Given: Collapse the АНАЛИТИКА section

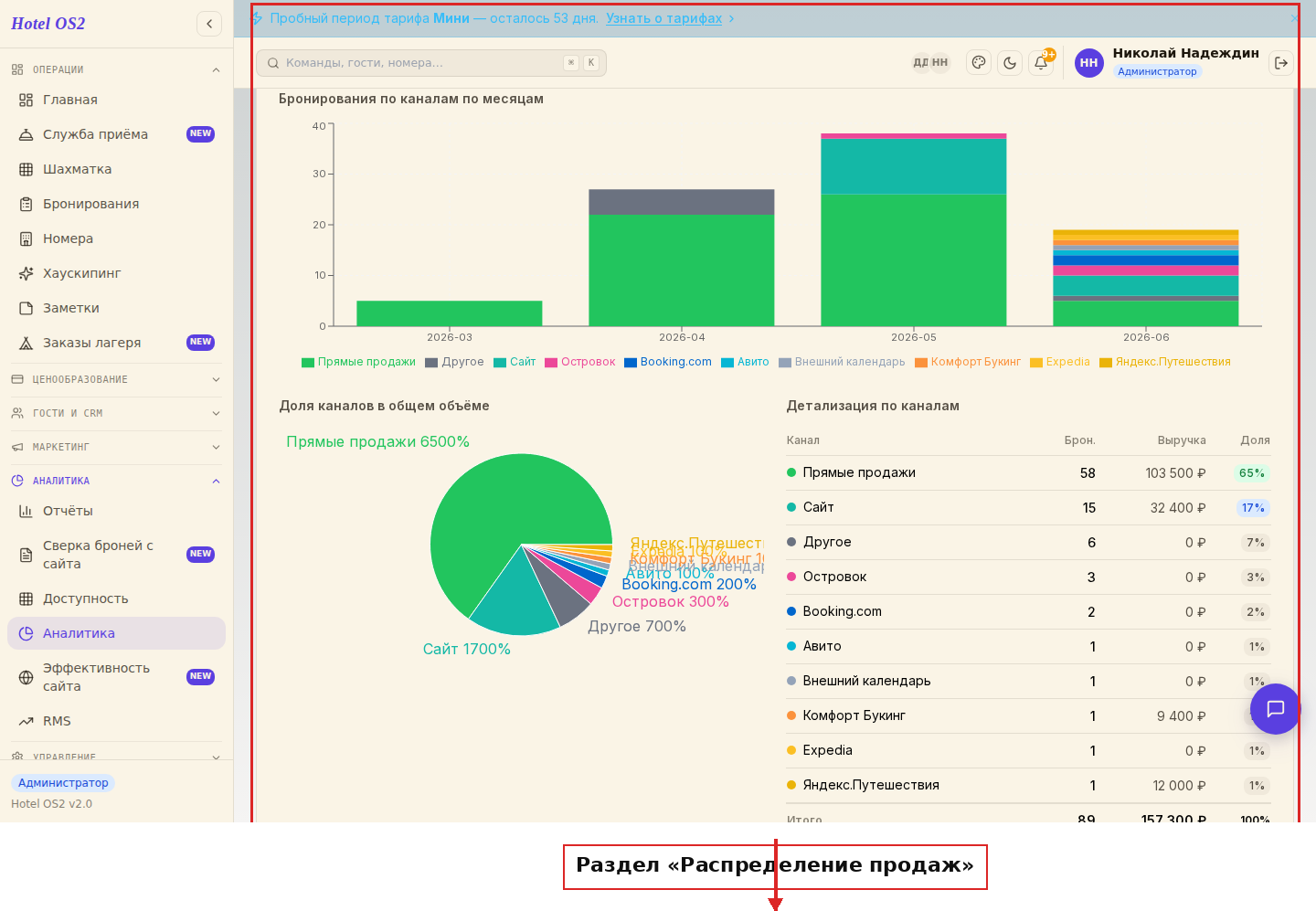Looking at the screenshot, I should tap(116, 481).
